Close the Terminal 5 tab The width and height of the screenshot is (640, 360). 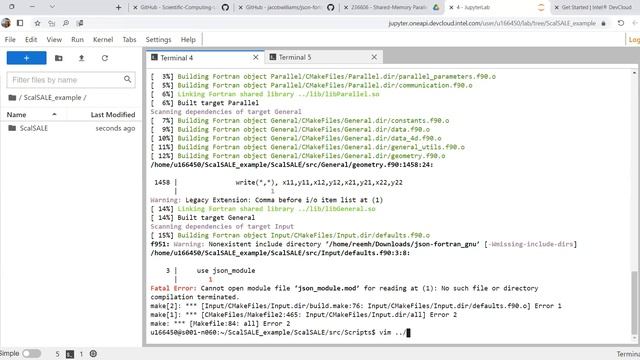tap(374, 57)
